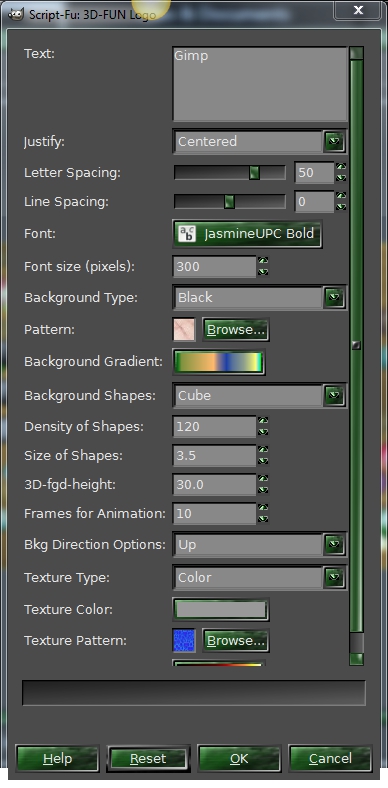The image size is (388, 788).
Task: Click the Help button
Action: point(57,758)
